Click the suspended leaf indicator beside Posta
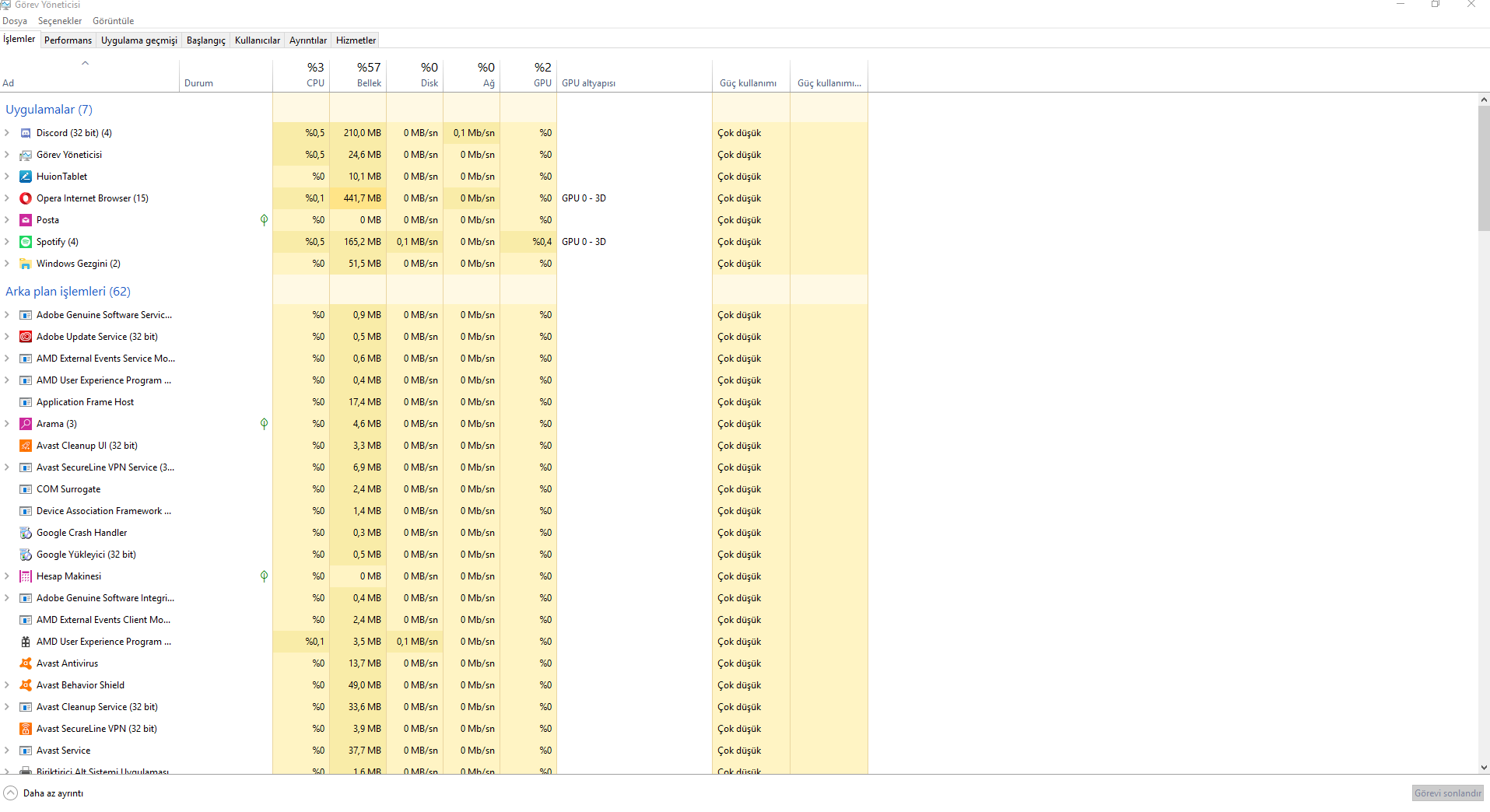Viewport: 1490px width, 812px height. tap(264, 220)
